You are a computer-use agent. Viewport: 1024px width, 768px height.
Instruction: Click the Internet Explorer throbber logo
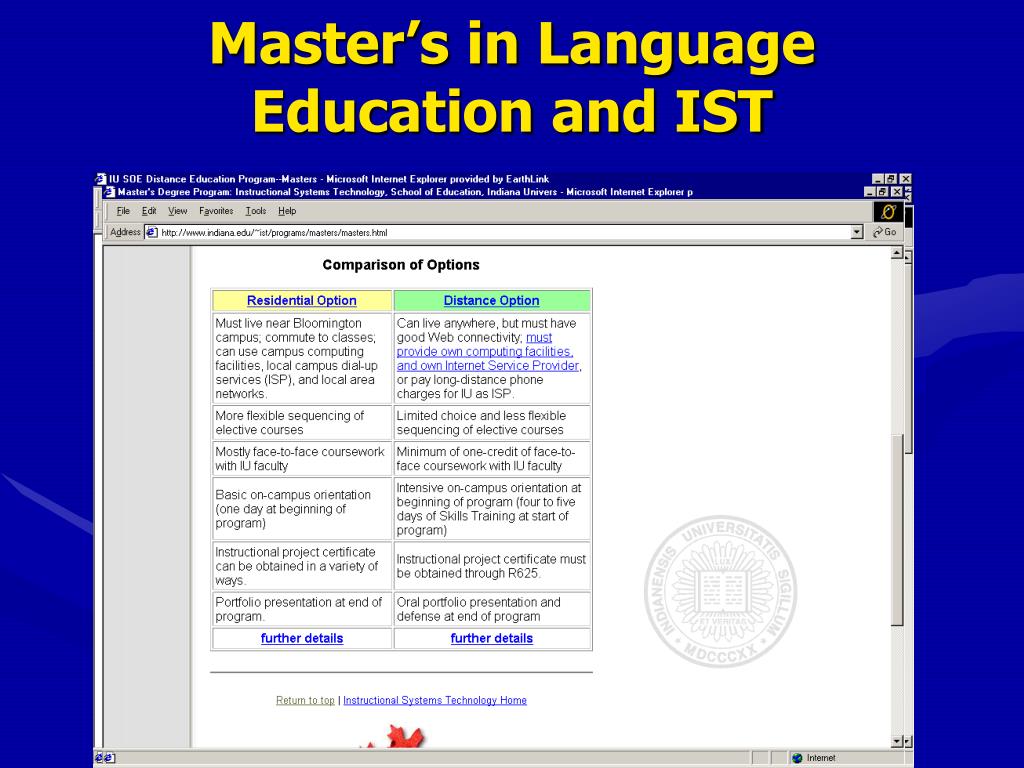coord(888,212)
